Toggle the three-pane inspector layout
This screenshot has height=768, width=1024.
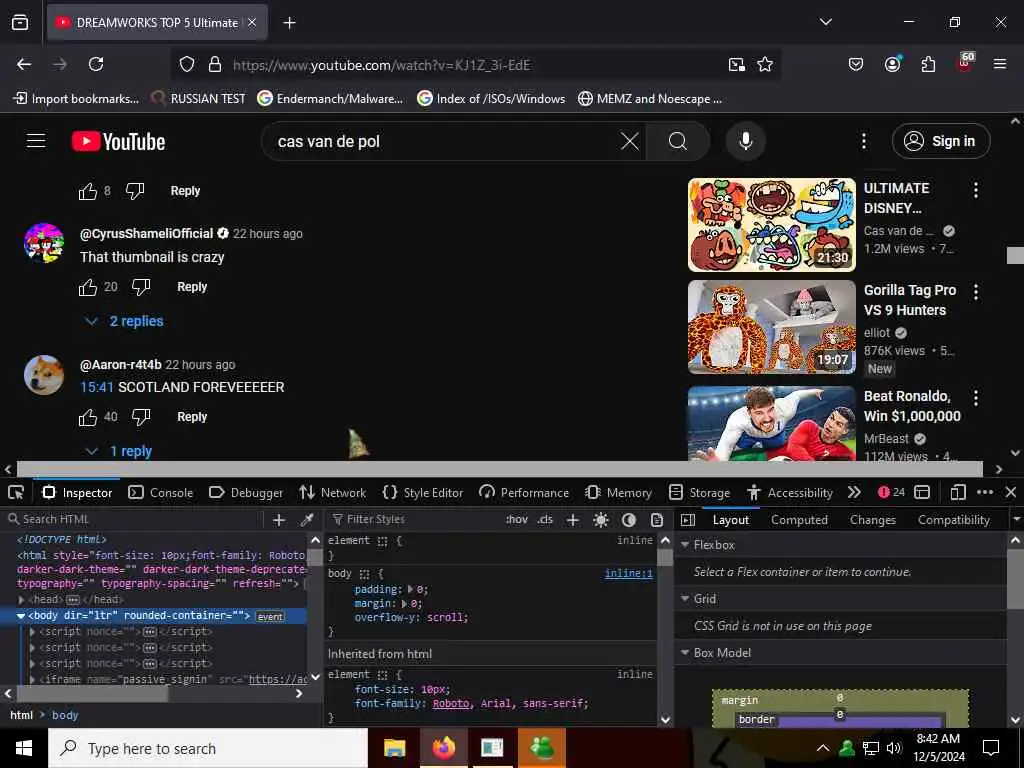pyautogui.click(x=688, y=520)
